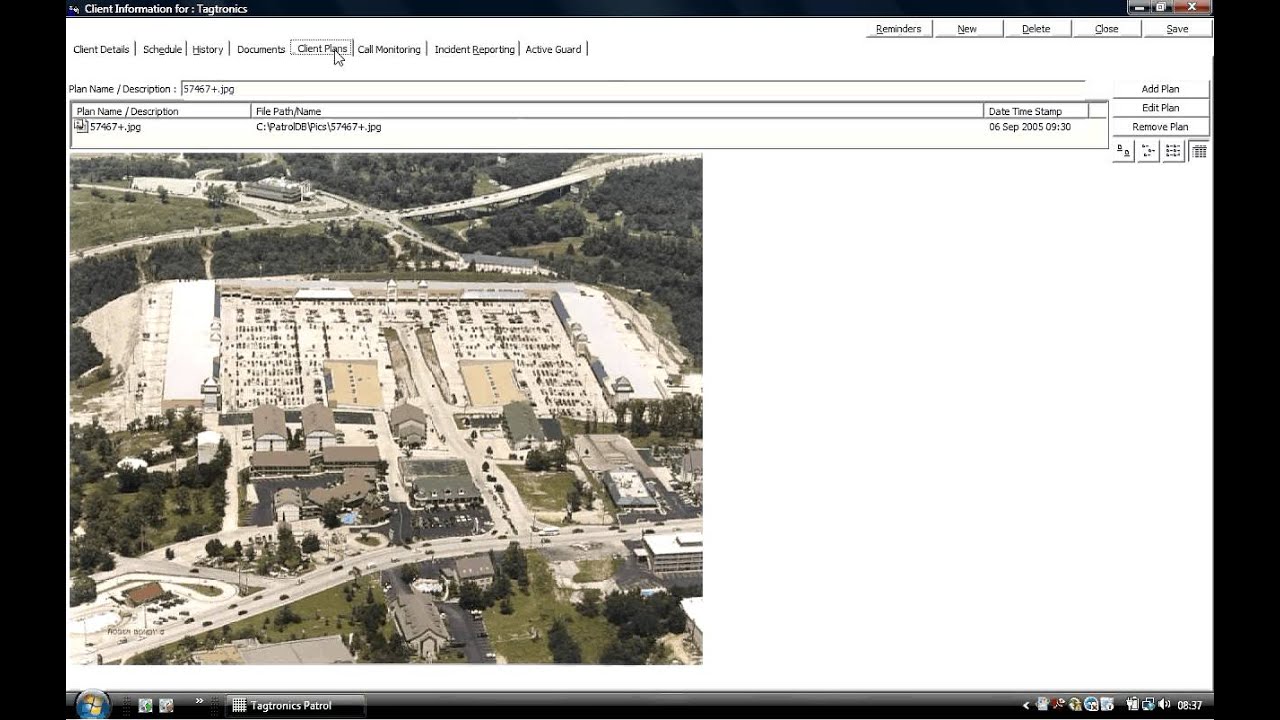This screenshot has height=720, width=1280.
Task: Open the Client Details tab
Action: coord(101,49)
